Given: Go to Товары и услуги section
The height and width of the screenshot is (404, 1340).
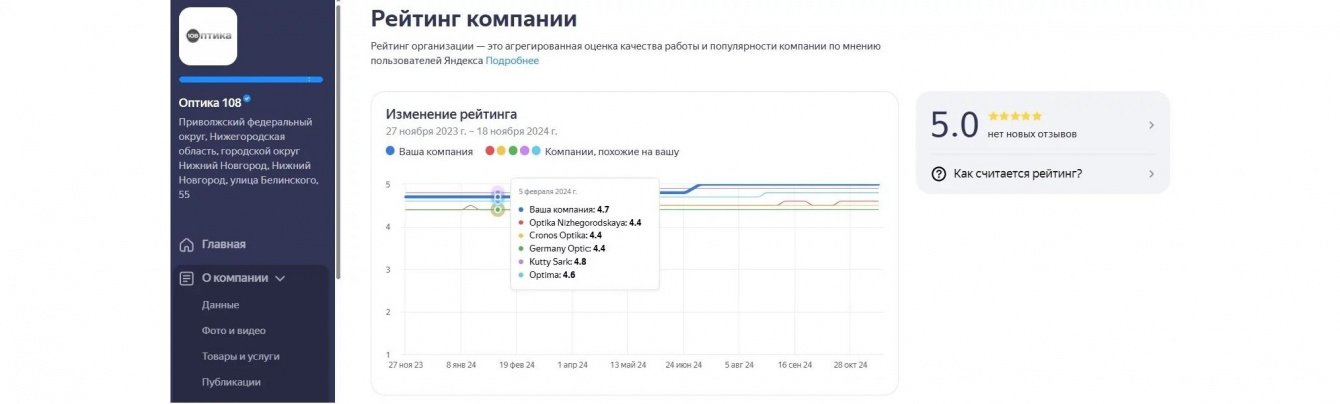Looking at the screenshot, I should pos(240,356).
